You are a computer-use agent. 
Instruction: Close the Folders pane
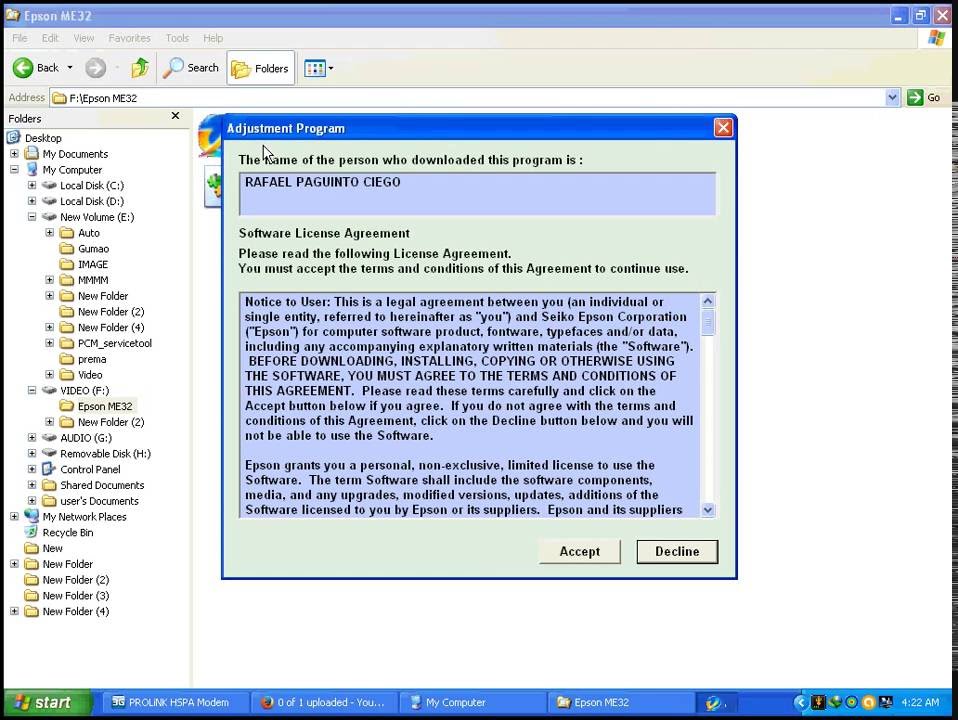point(175,116)
